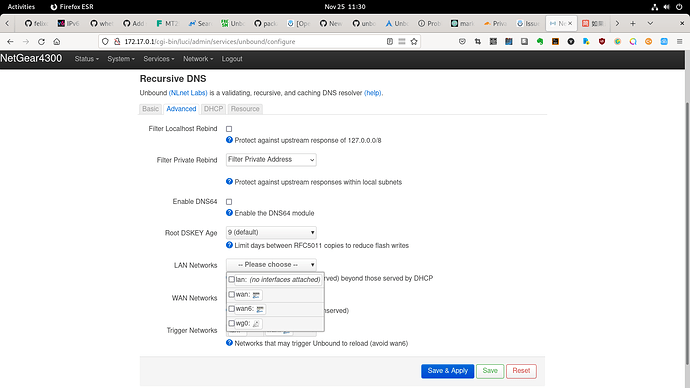
Task: Bookmark this page with the star icon
Action: [x=414, y=41]
